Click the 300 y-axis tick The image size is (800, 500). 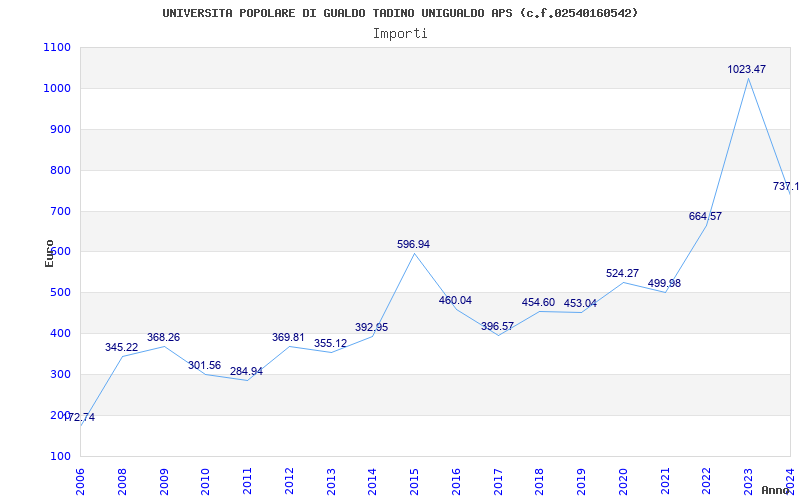[60, 374]
